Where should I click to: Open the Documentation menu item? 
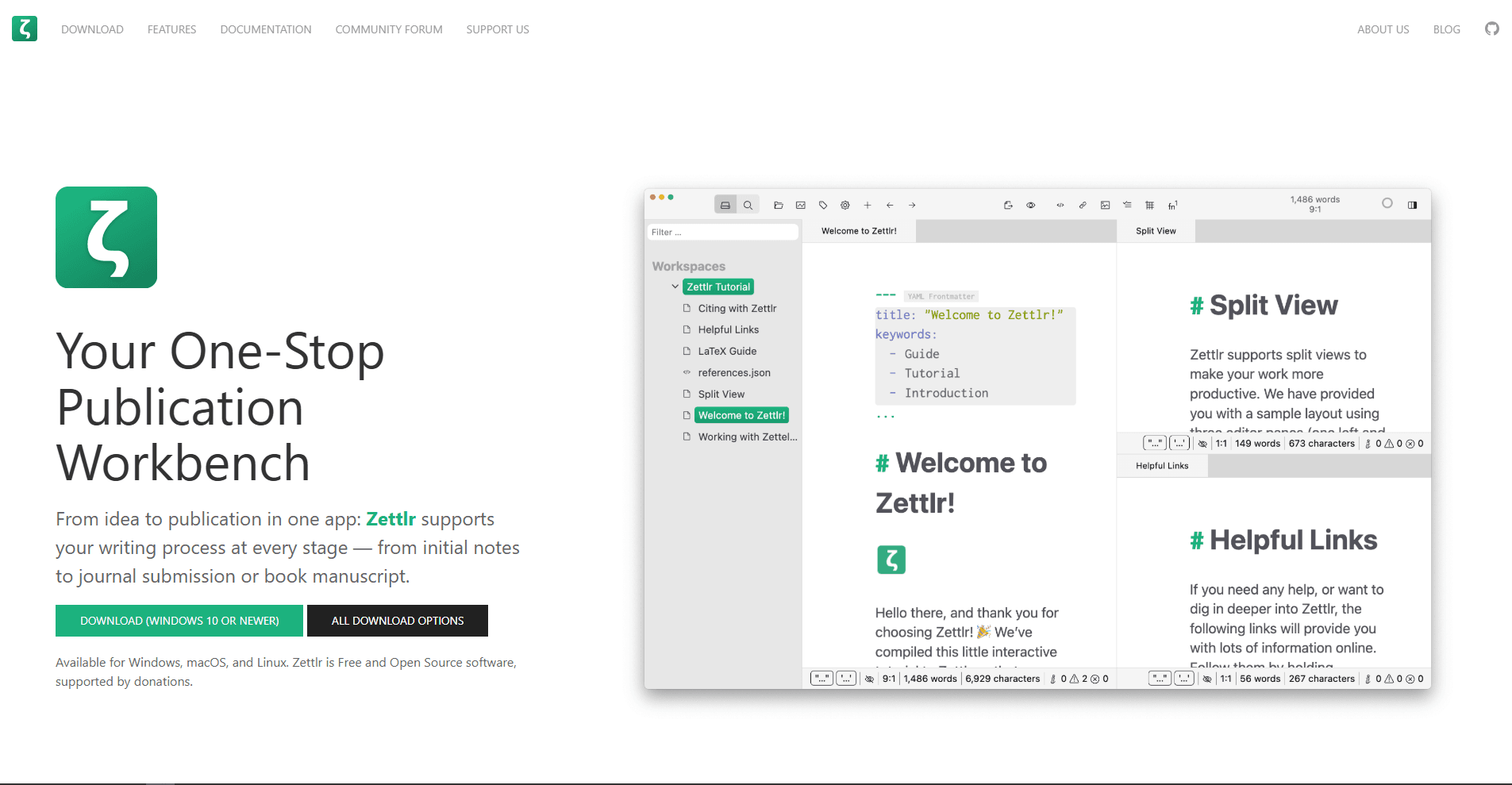266,29
